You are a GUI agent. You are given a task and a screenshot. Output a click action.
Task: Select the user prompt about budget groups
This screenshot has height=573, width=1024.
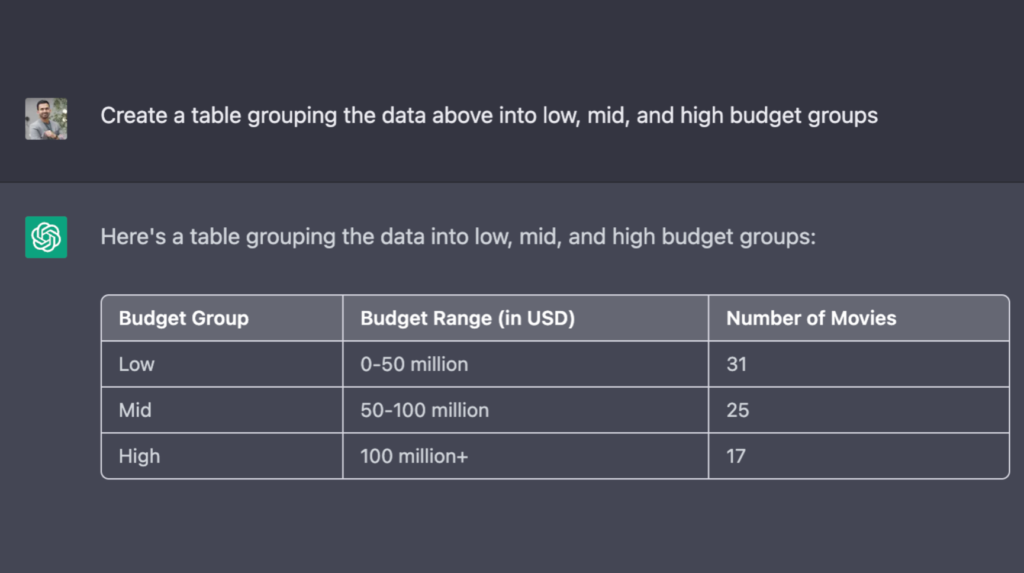click(488, 116)
